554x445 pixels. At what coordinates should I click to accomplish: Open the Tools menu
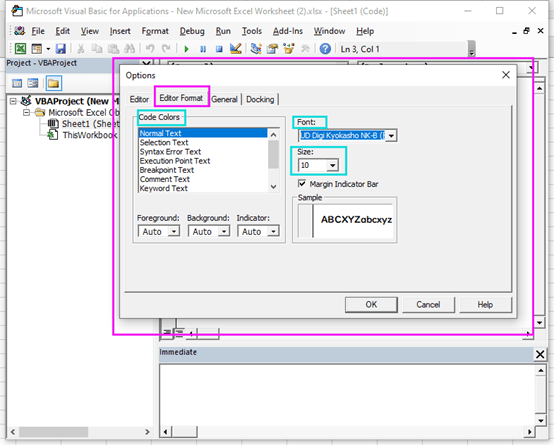252,31
